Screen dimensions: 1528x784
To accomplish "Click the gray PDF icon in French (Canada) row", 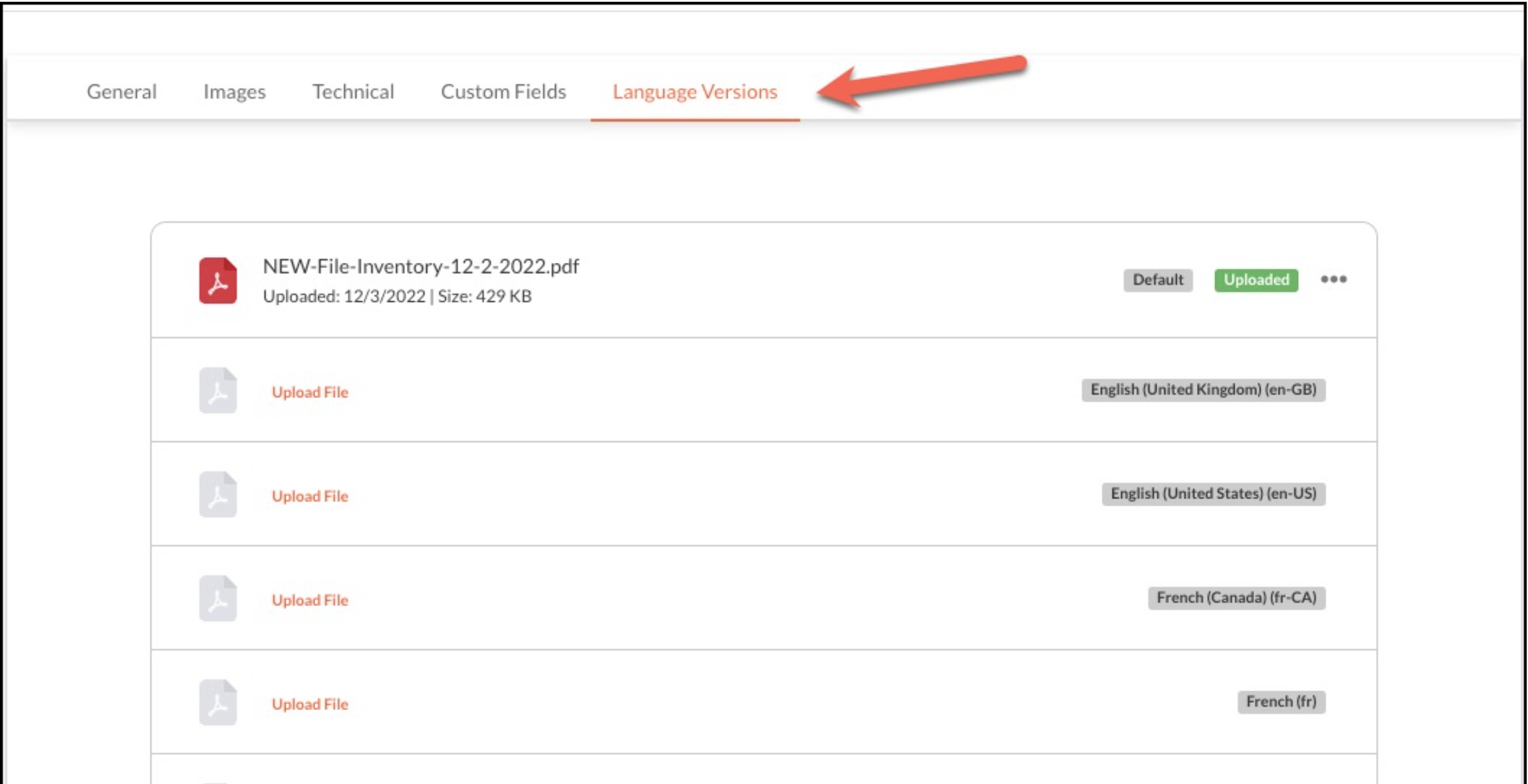I will coord(217,598).
